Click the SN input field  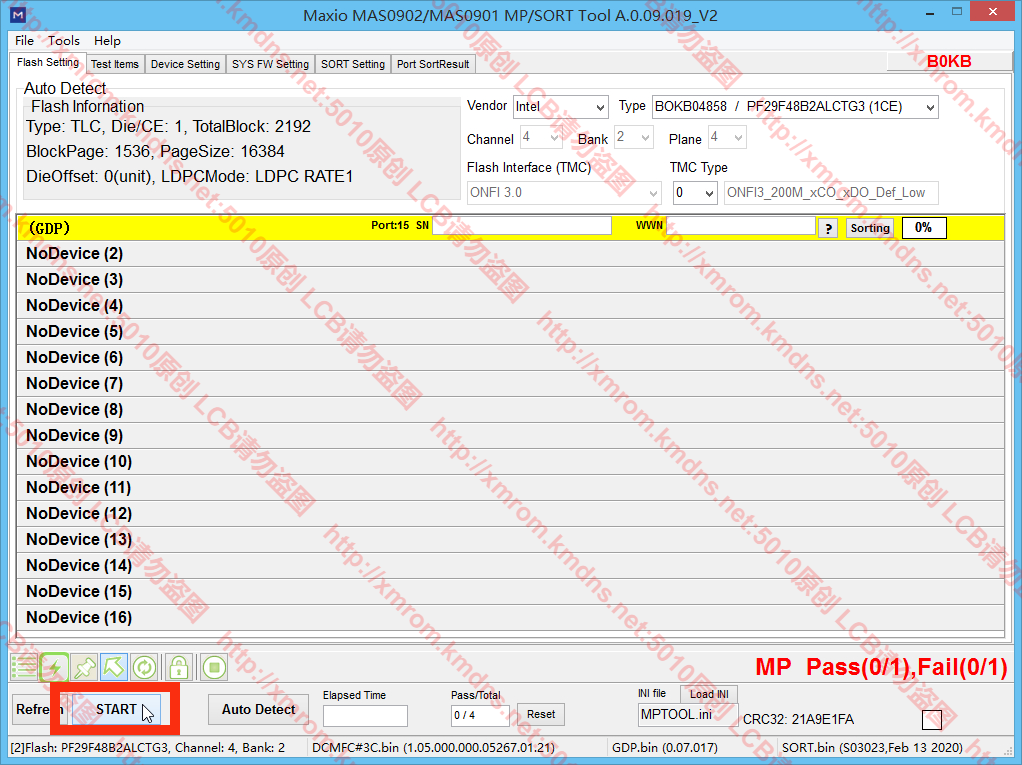click(x=521, y=227)
